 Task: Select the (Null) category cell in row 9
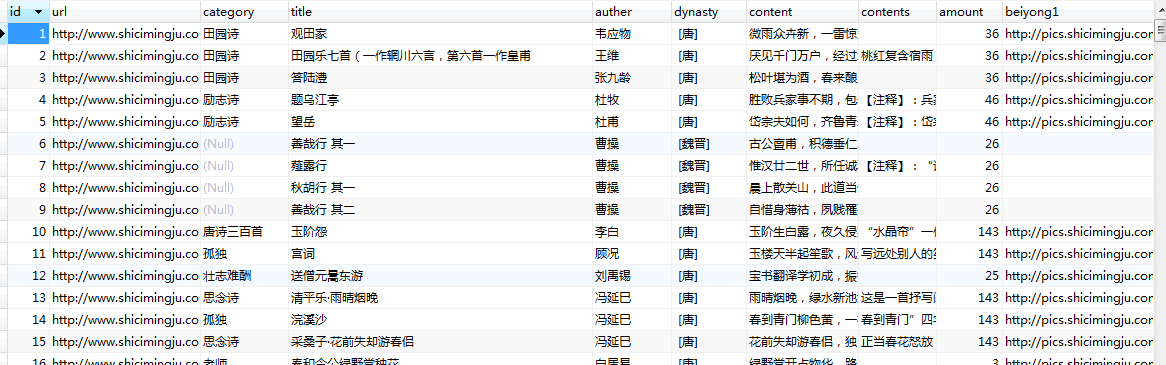(245, 209)
